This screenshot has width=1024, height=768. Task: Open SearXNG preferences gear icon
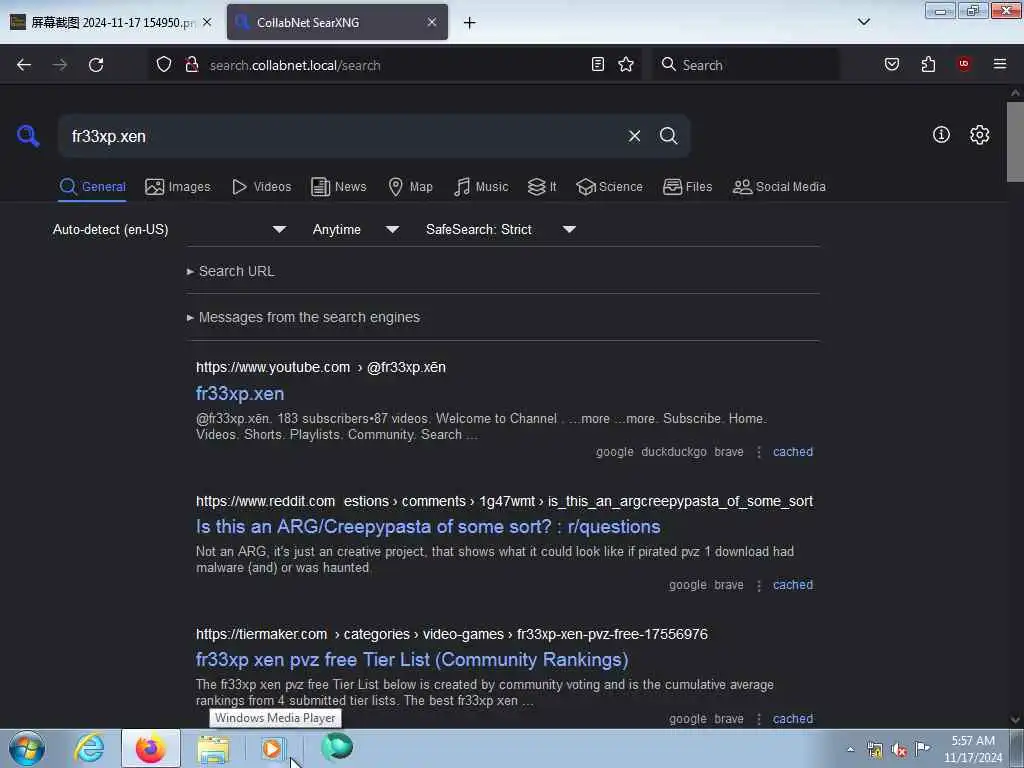coord(980,135)
